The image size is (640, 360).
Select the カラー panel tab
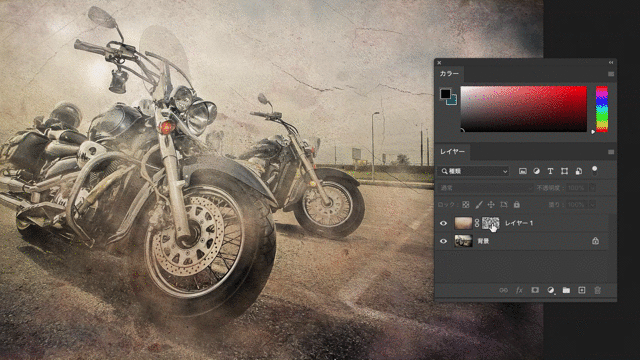coord(449,74)
